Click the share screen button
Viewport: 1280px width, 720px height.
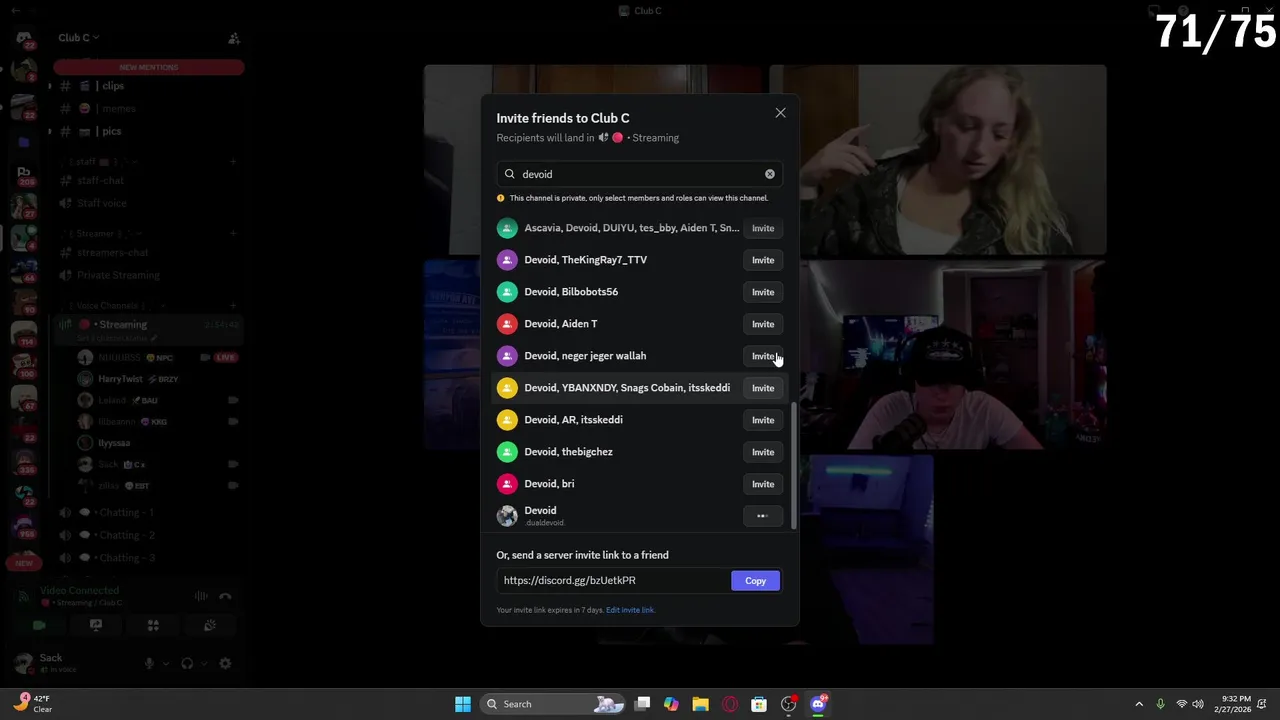coord(96,625)
